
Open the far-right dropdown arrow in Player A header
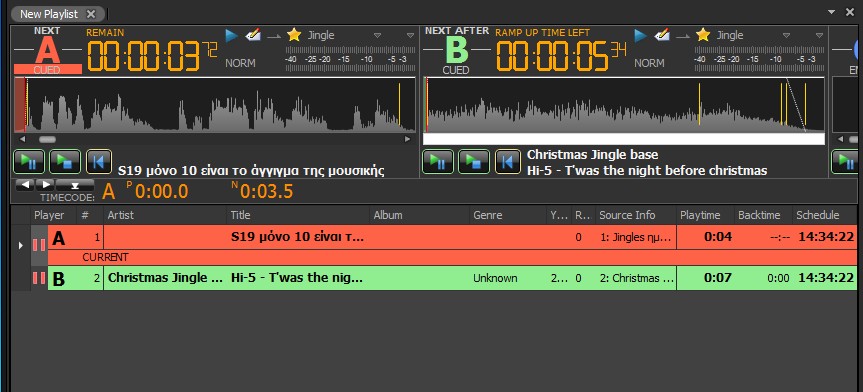[411, 35]
